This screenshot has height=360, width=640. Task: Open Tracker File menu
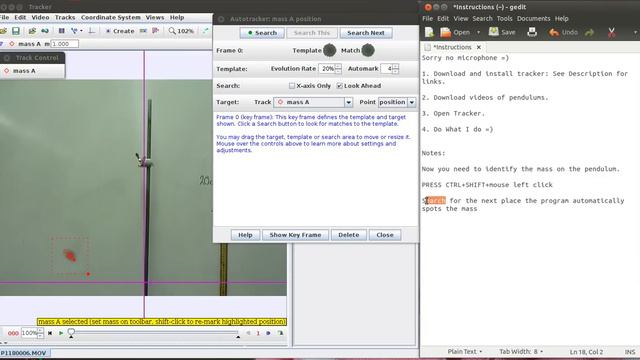4,18
